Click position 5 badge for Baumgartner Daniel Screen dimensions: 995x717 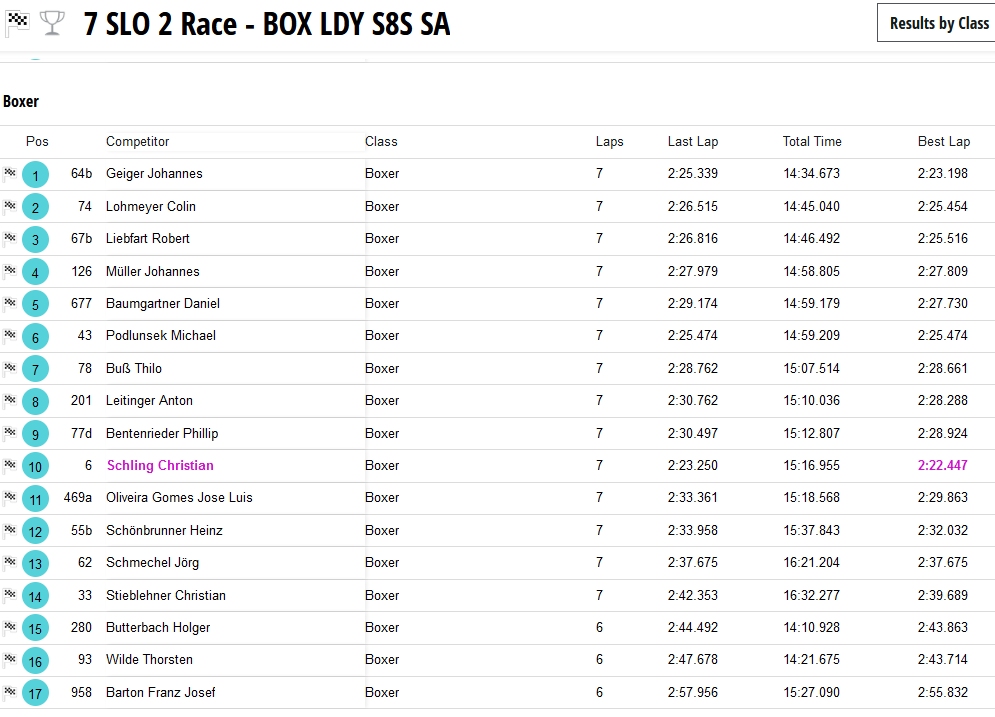[x=35, y=304]
